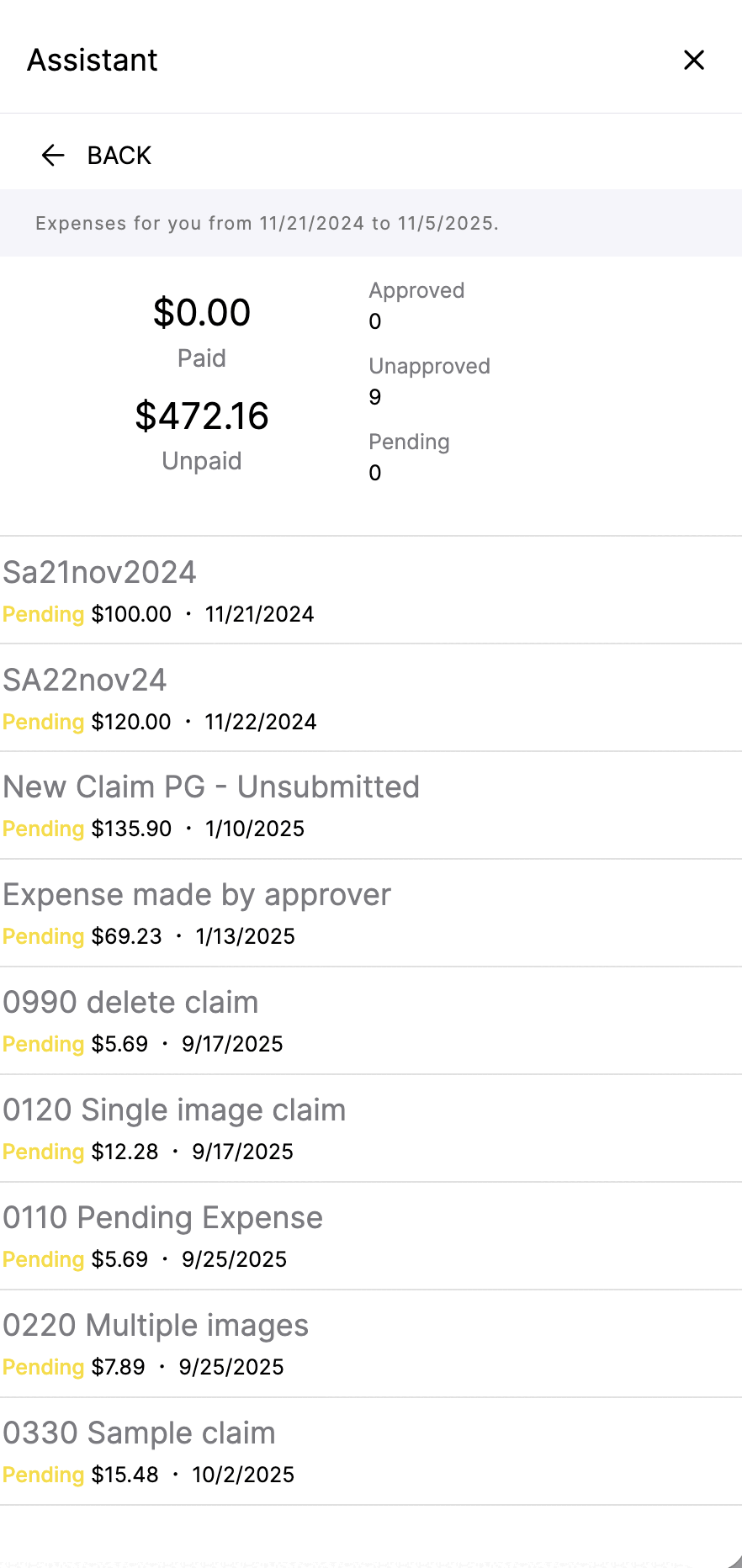Viewport: 742px width, 1568px height.
Task: Go back via the BACK label
Action: click(119, 156)
